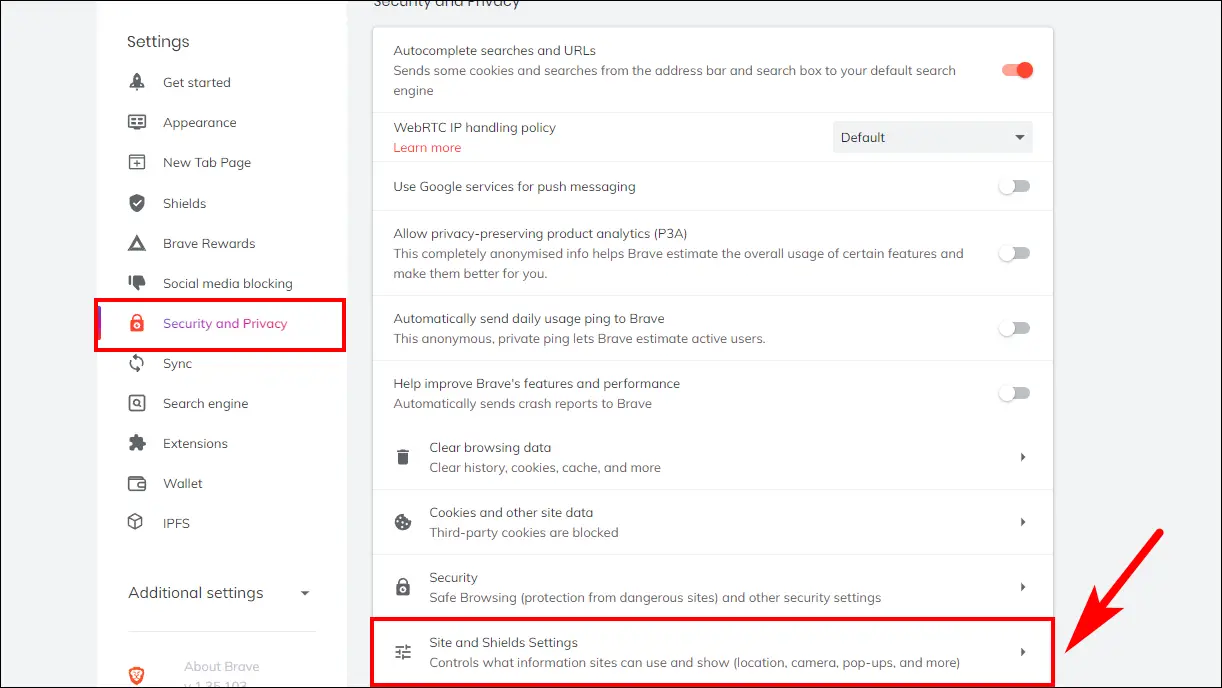
Task: Click the Get started rocket icon
Action: point(137,82)
